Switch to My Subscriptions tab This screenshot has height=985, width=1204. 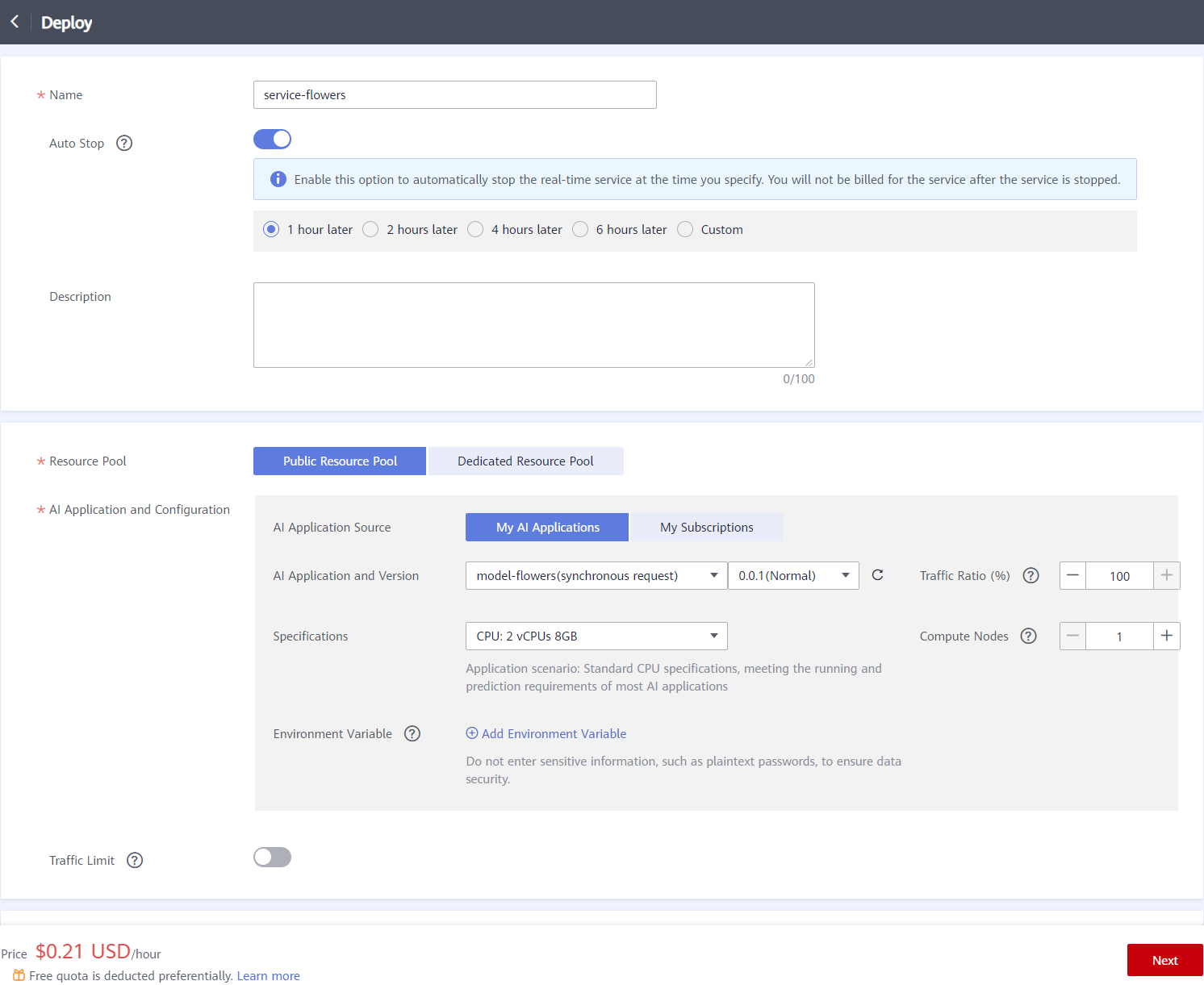[x=706, y=527]
